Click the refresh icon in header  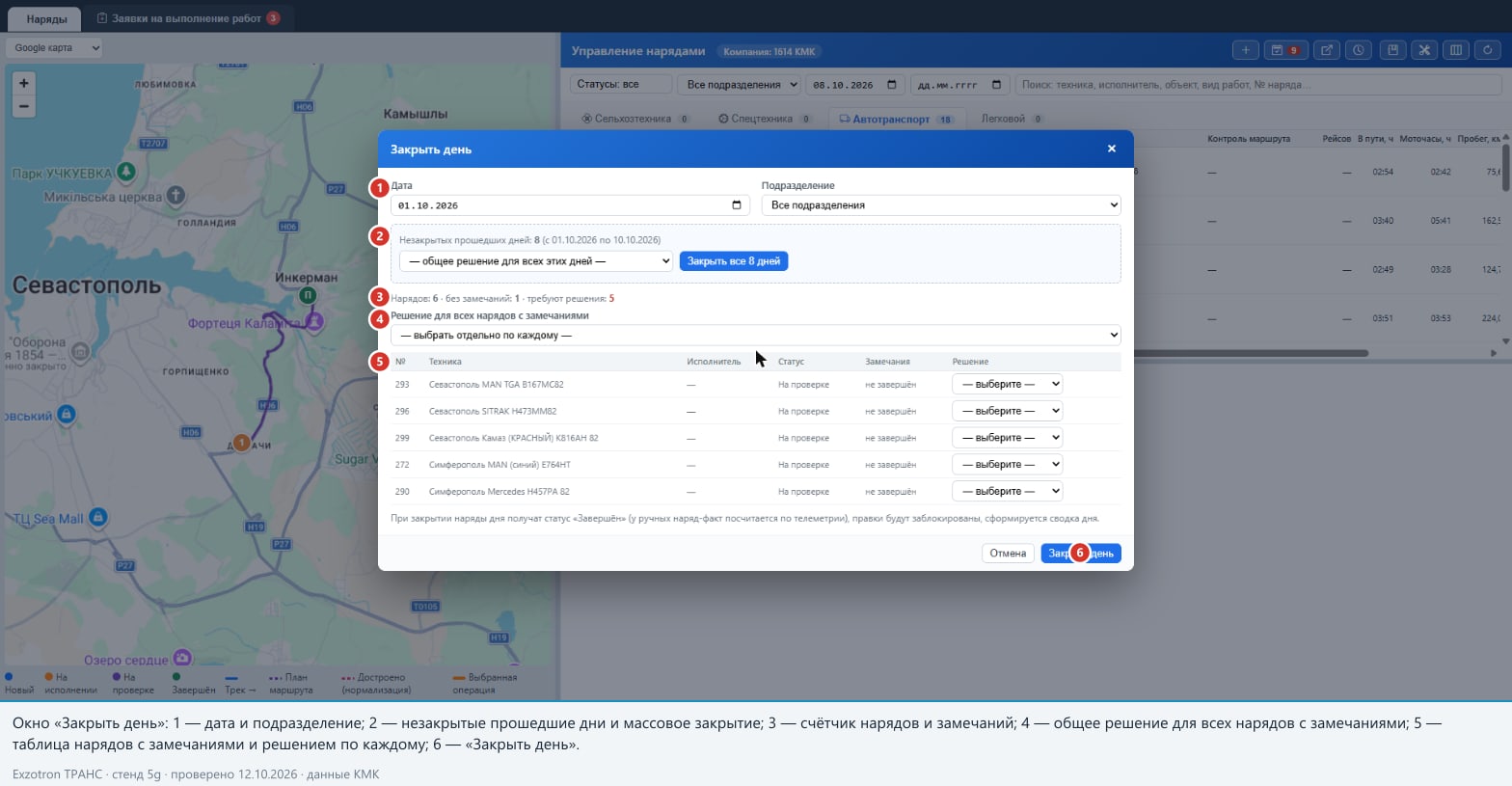coord(1489,50)
